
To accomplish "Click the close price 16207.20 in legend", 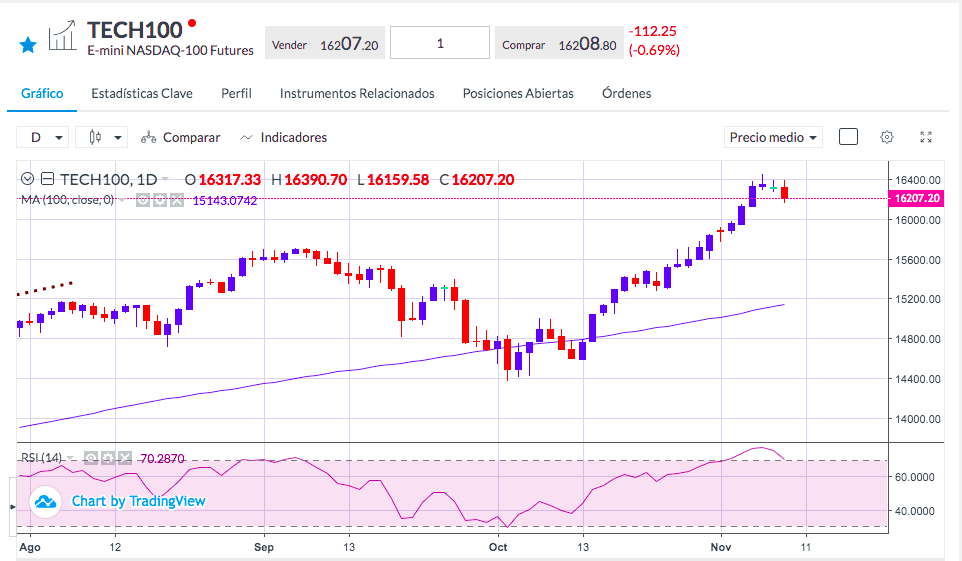I will [483, 180].
